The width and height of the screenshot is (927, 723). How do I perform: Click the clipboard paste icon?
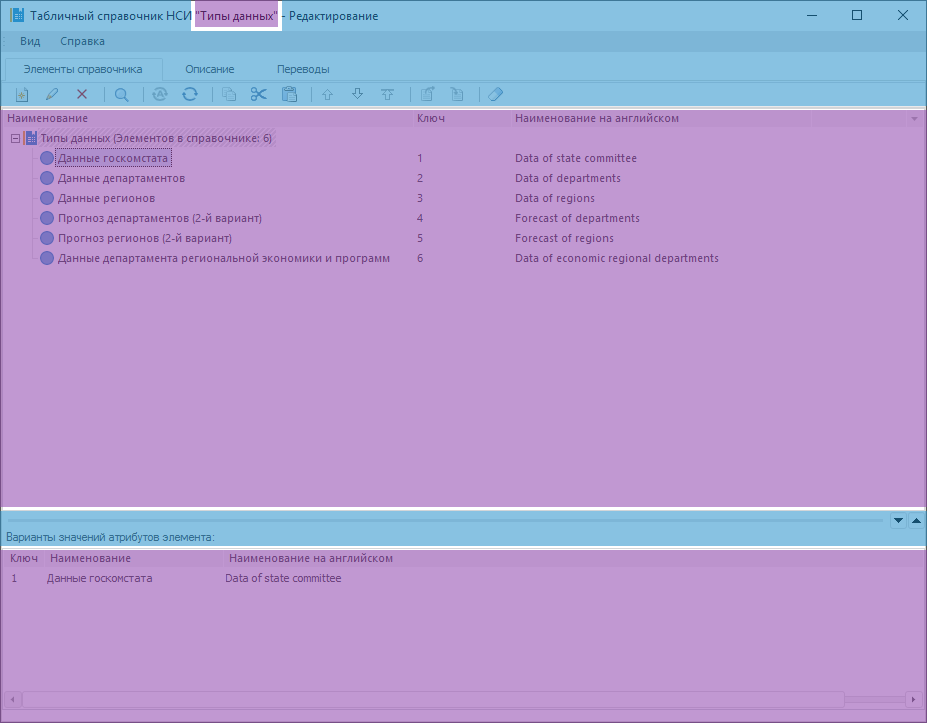[289, 94]
